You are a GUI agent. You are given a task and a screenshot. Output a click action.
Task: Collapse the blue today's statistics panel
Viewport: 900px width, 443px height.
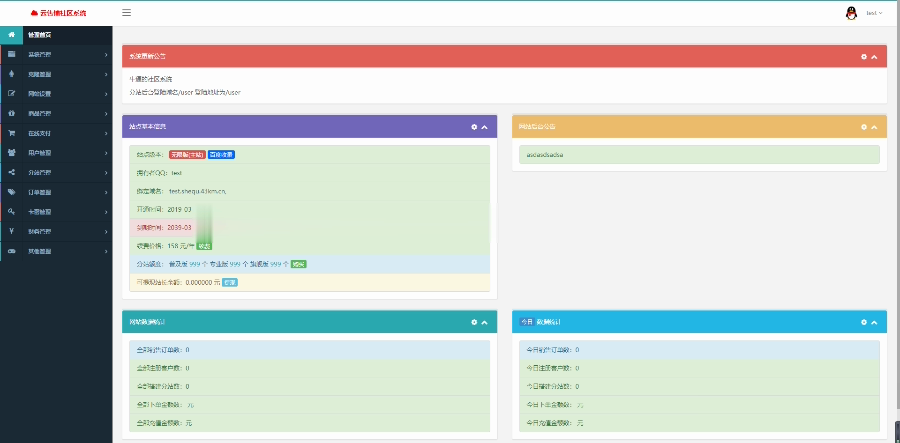coord(874,322)
